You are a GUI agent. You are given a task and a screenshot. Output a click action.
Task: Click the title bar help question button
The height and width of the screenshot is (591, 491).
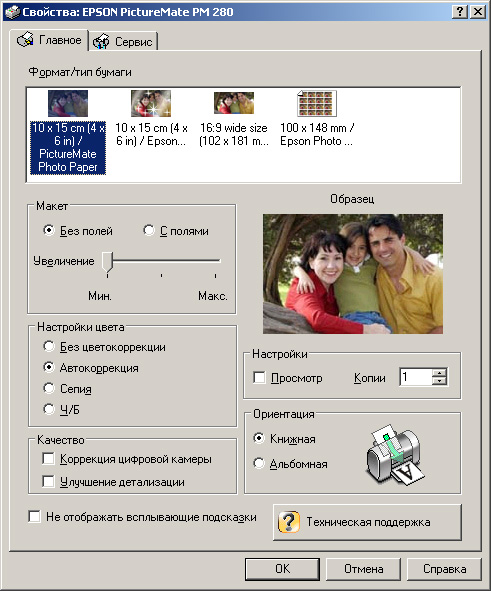(460, 12)
